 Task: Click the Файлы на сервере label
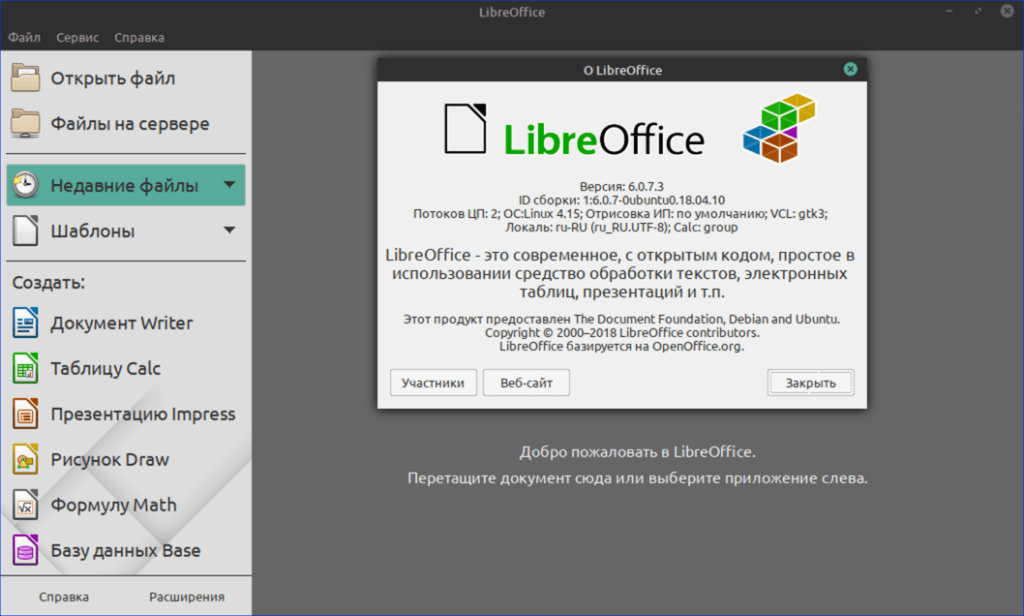(x=130, y=123)
